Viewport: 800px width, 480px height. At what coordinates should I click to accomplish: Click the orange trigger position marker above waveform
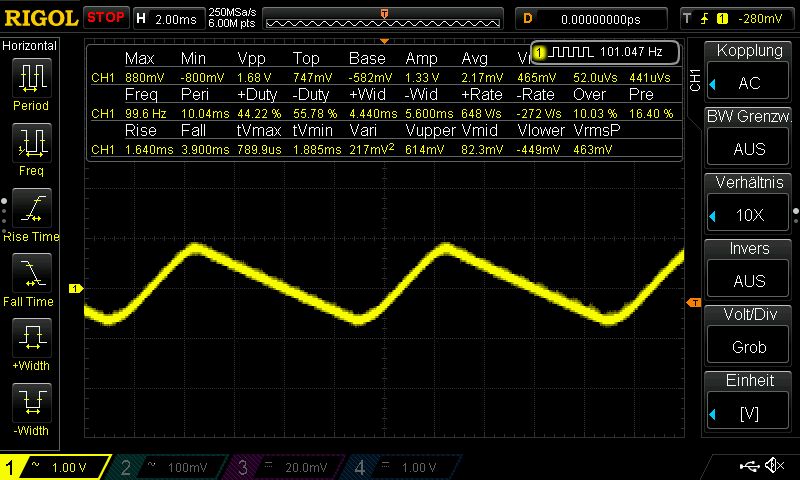[384, 41]
